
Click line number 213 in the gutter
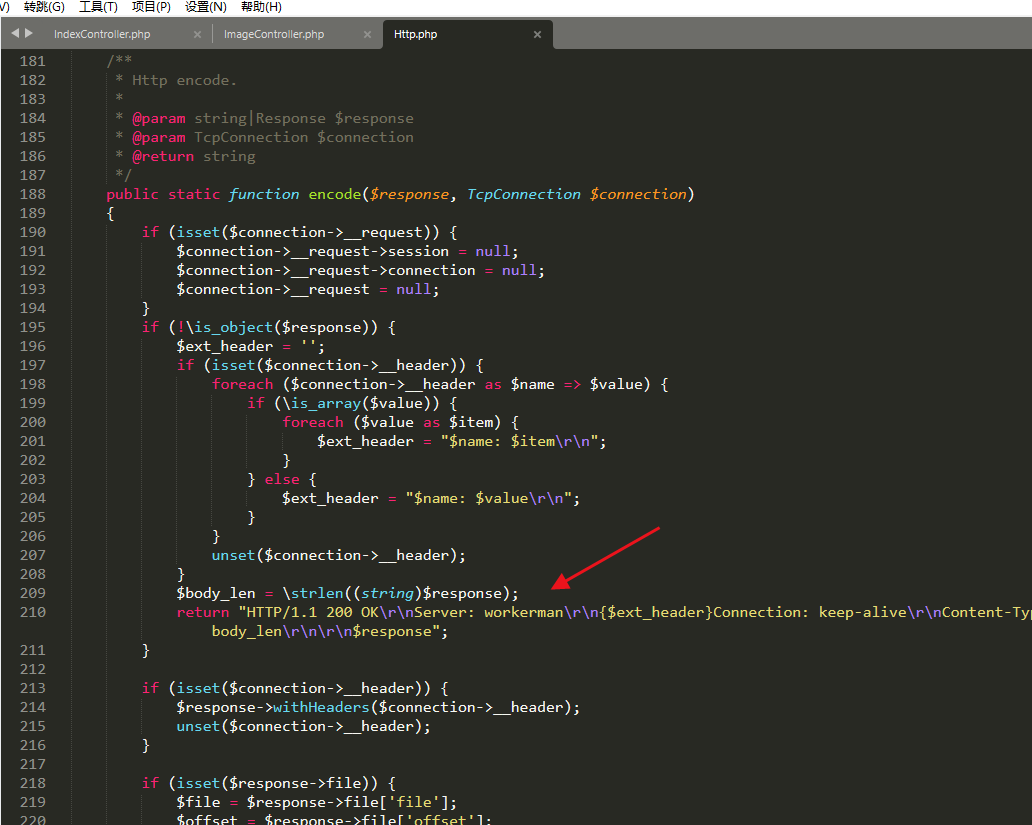coord(33,688)
